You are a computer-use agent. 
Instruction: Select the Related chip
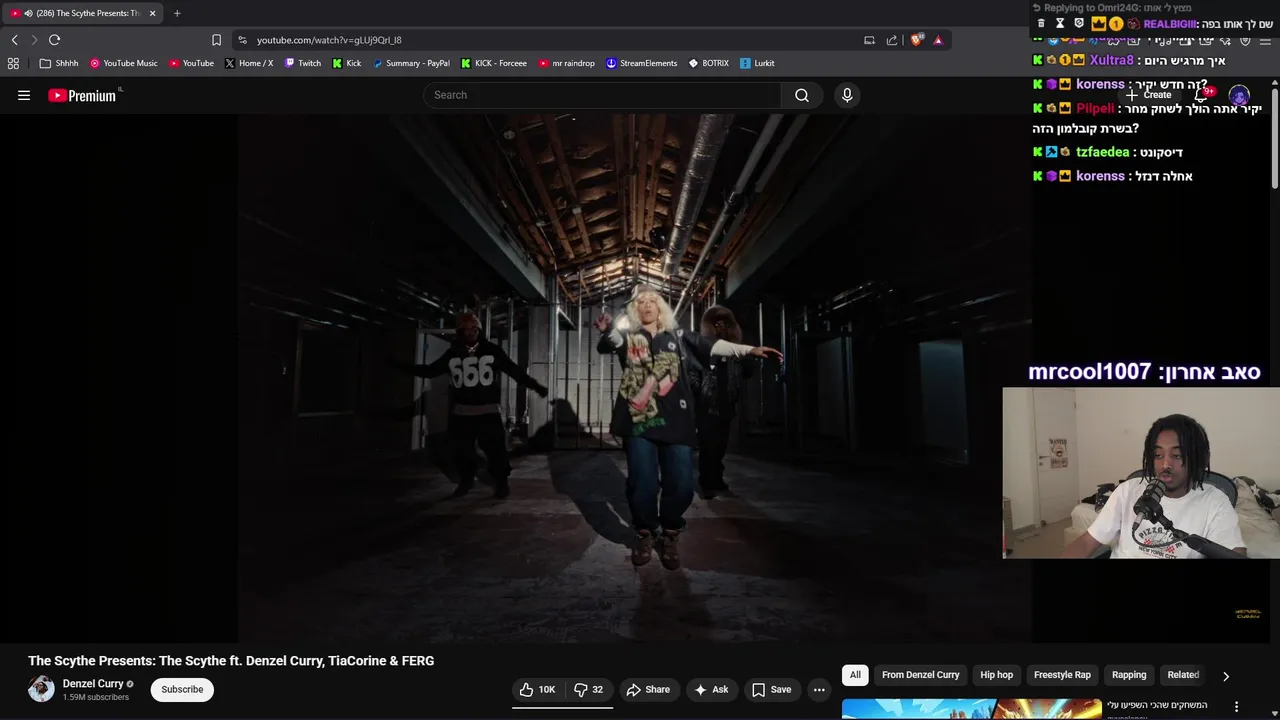[1183, 675]
